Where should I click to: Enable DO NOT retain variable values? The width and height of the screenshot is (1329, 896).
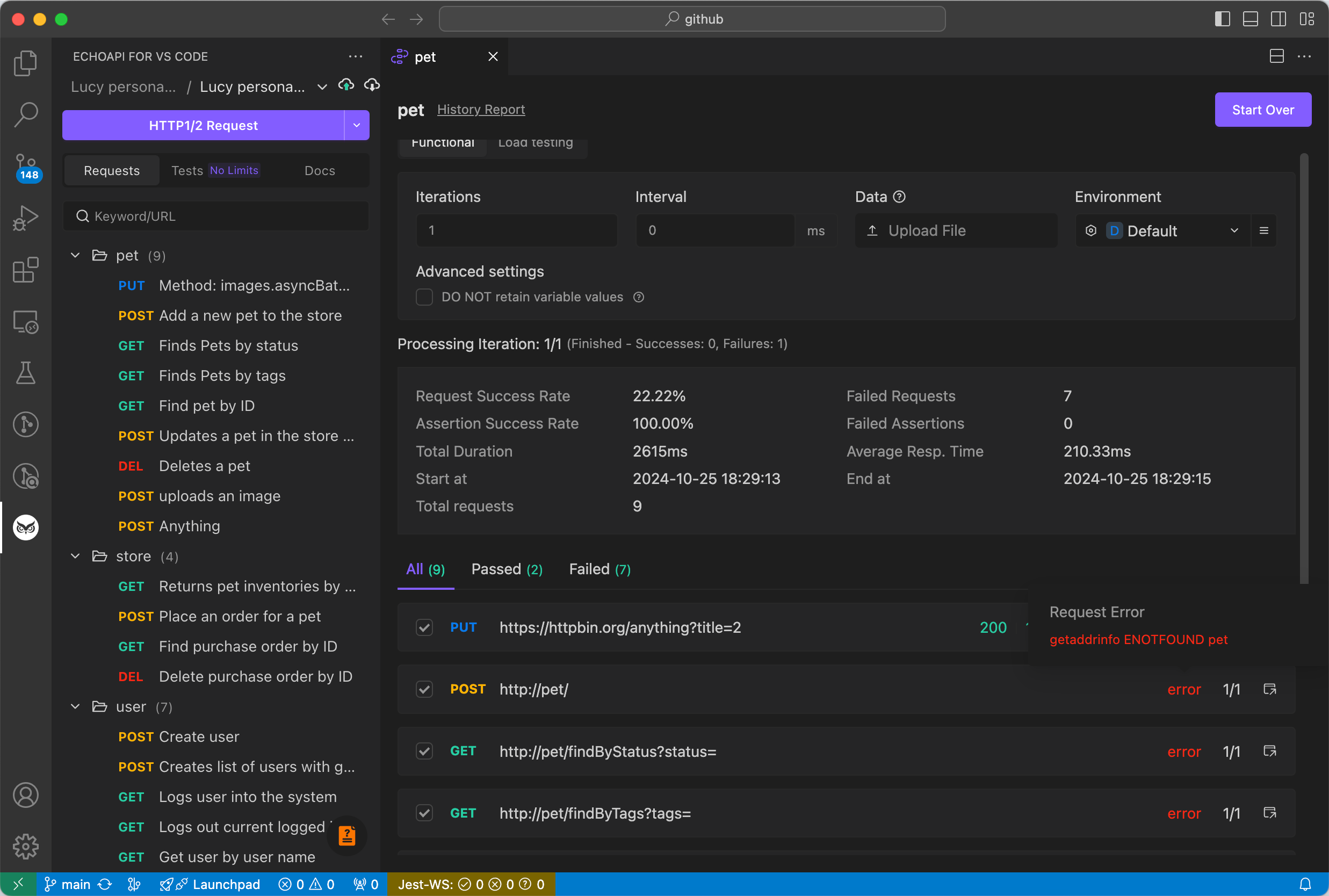424,297
